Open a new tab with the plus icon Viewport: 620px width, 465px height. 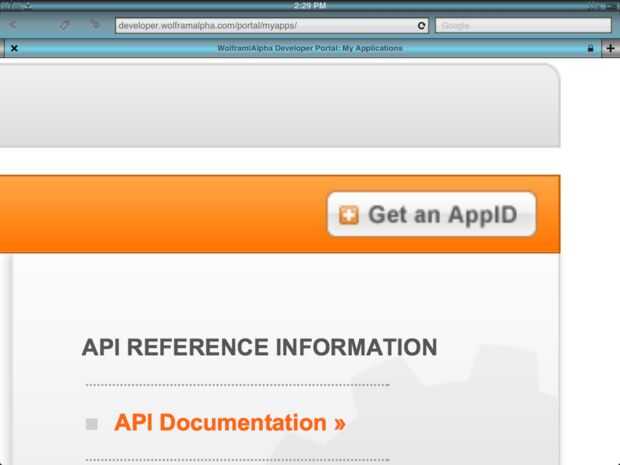click(611, 48)
